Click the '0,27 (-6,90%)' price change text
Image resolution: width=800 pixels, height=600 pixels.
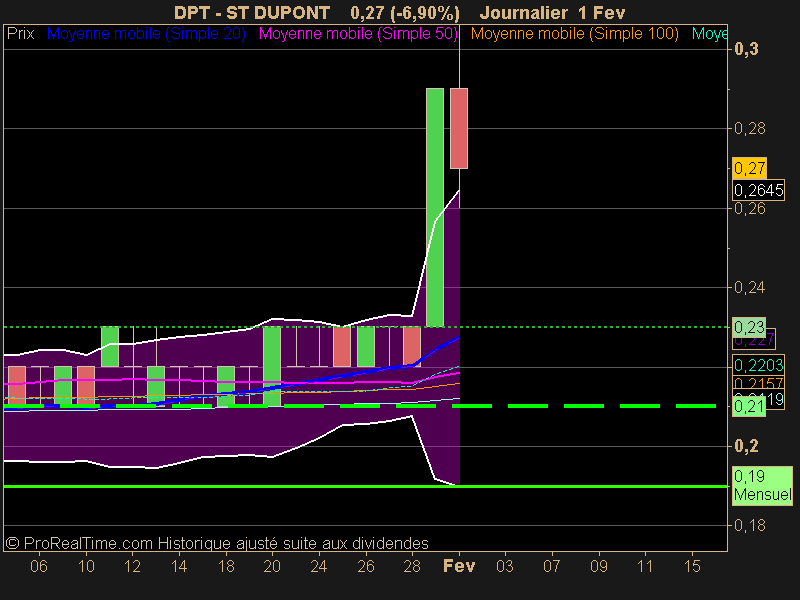pyautogui.click(x=405, y=13)
